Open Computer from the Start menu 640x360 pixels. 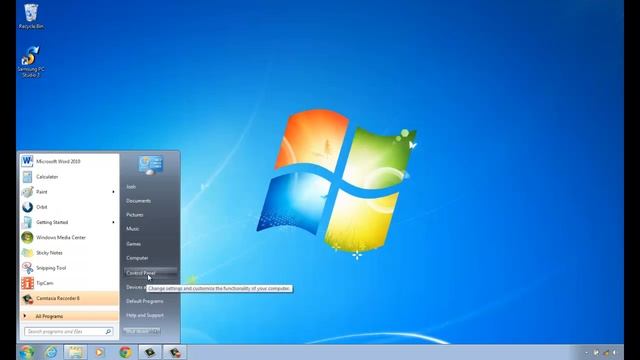click(x=137, y=258)
